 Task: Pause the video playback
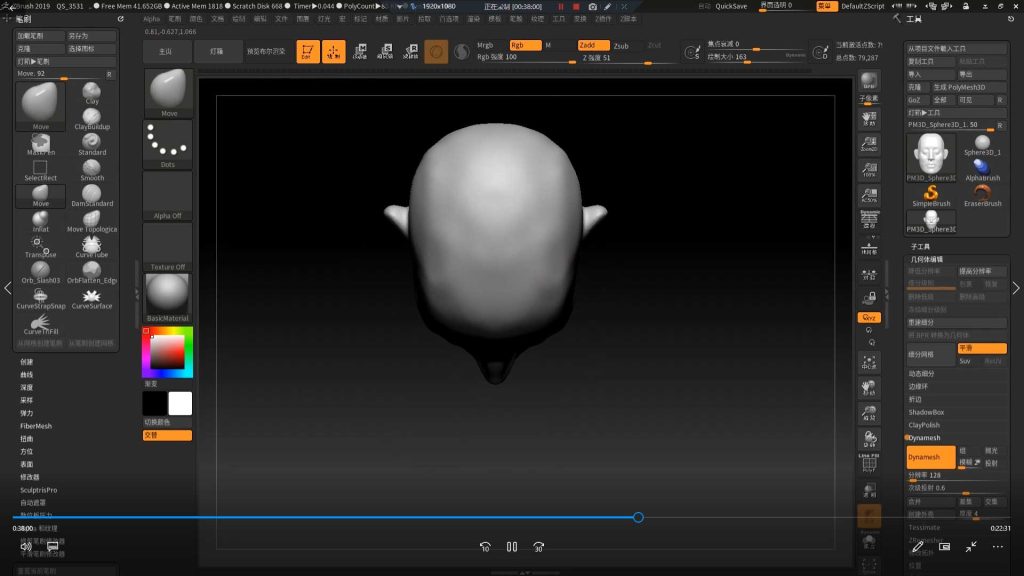tap(511, 547)
